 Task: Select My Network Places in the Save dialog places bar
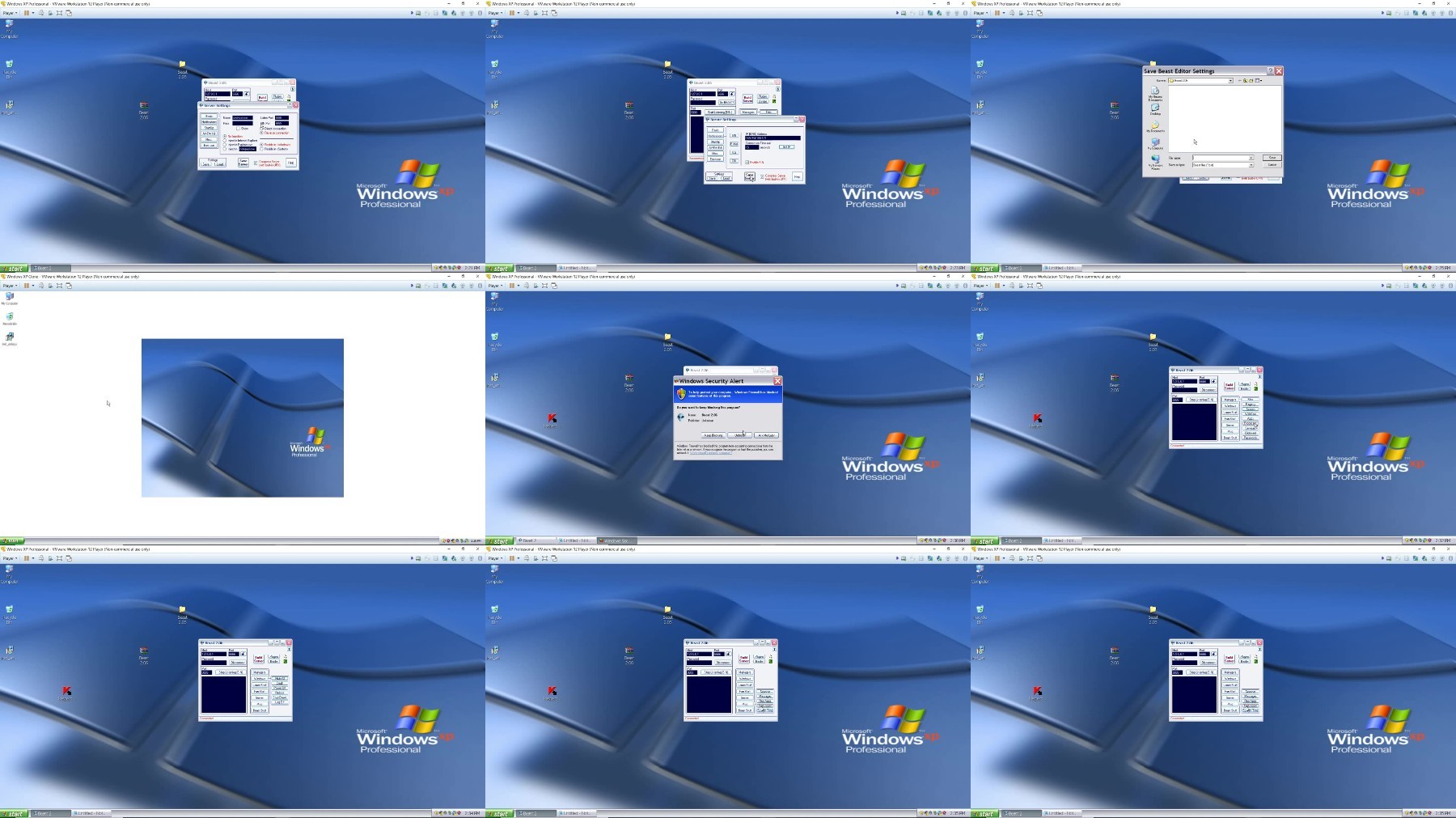[1155, 162]
